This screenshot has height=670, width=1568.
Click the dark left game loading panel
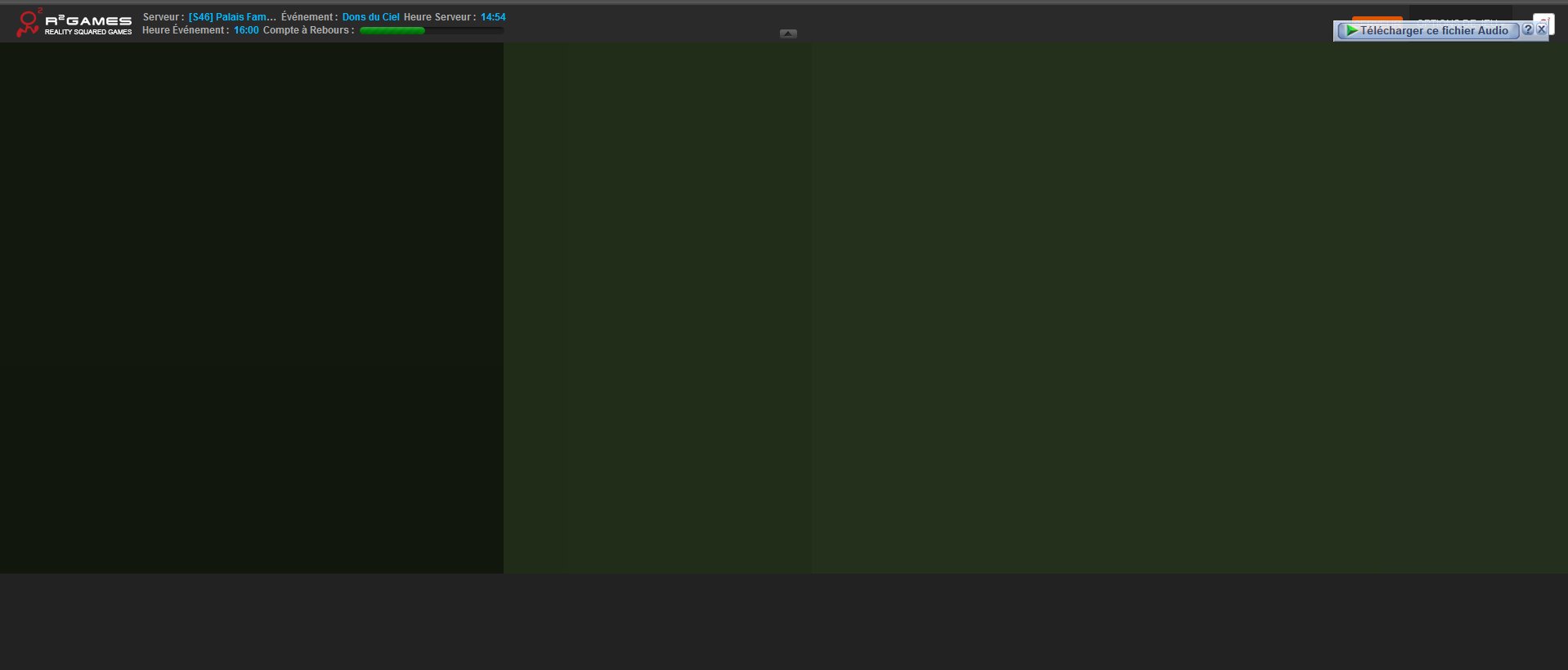(x=251, y=307)
